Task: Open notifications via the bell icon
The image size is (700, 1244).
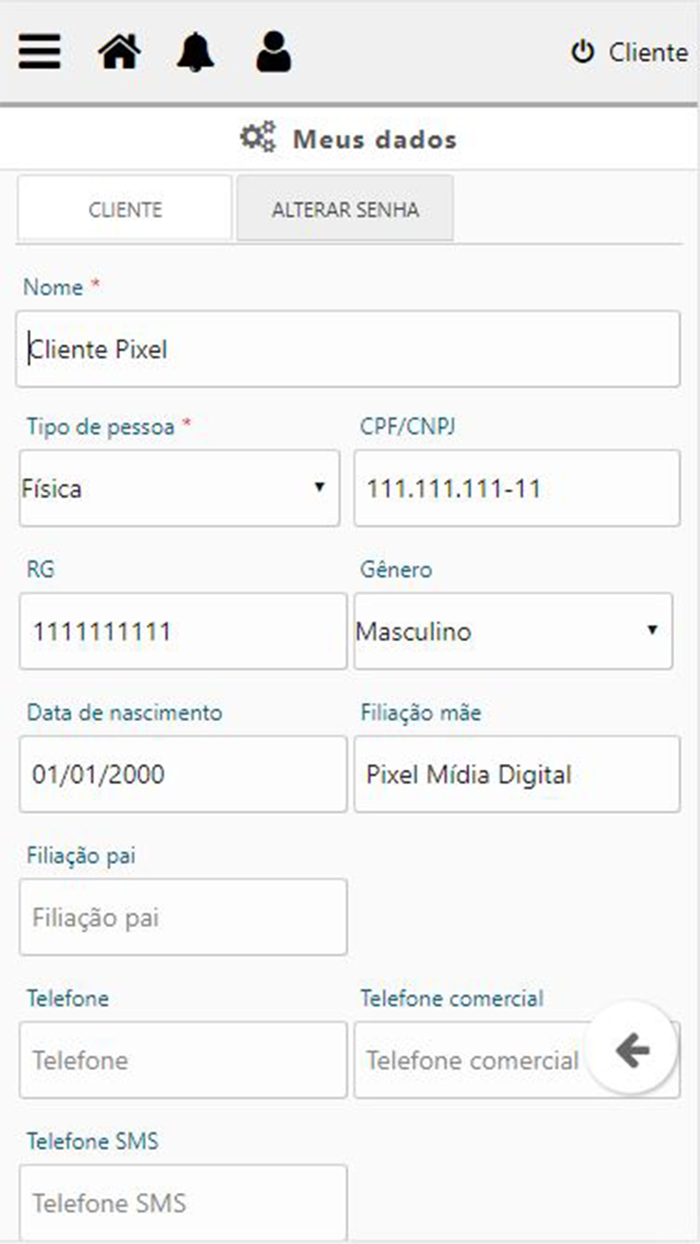Action: tap(196, 52)
